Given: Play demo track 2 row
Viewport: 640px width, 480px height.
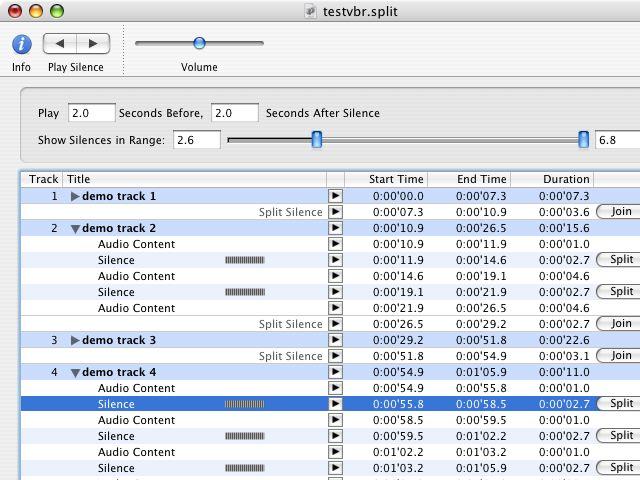Looking at the screenshot, I should tap(335, 228).
